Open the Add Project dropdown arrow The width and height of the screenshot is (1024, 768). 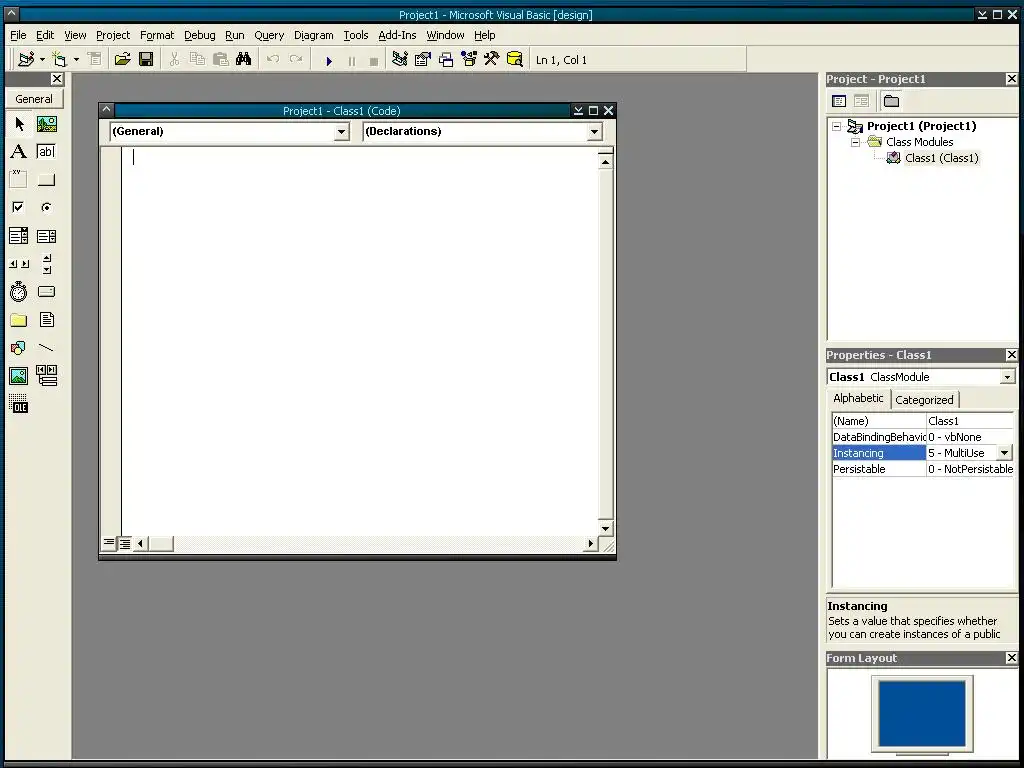tap(42, 59)
